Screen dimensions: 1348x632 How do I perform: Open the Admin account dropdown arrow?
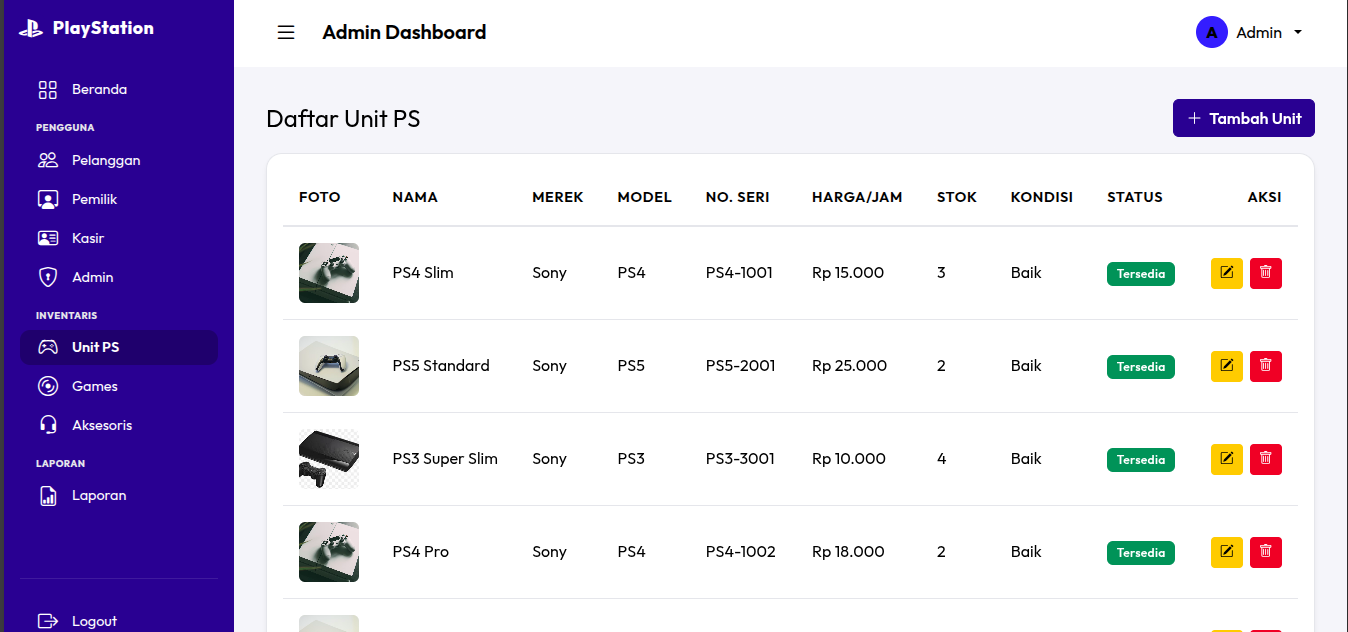coord(1298,33)
